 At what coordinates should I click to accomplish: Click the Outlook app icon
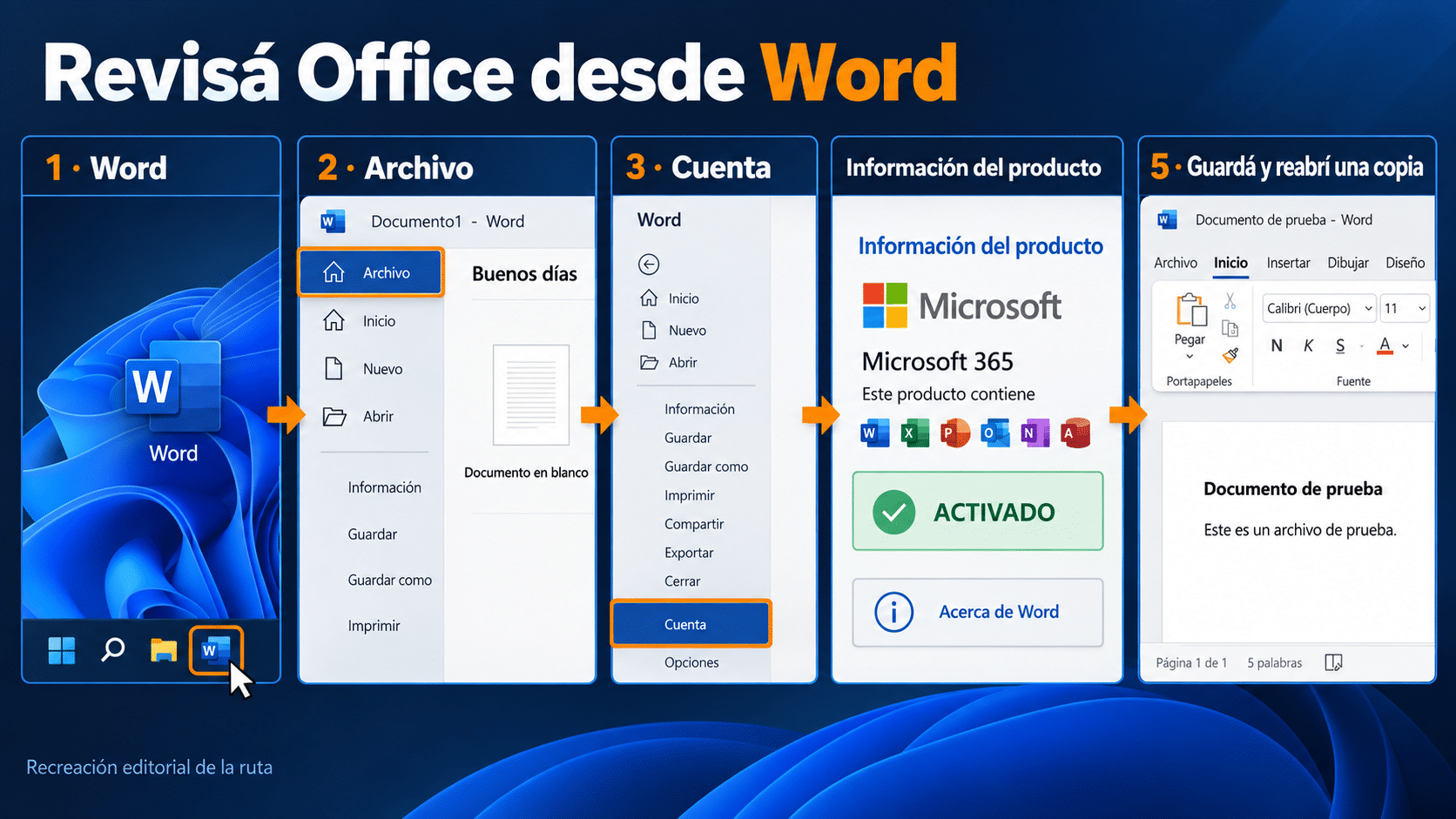(994, 433)
